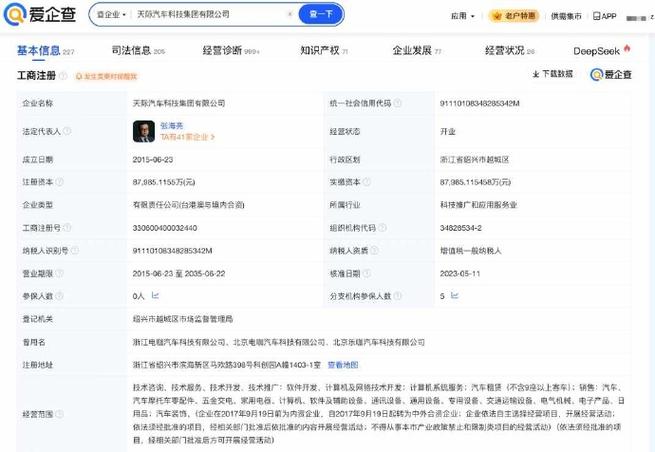Select the organization code 34828534-2
This screenshot has width=655, height=452.
point(461,228)
